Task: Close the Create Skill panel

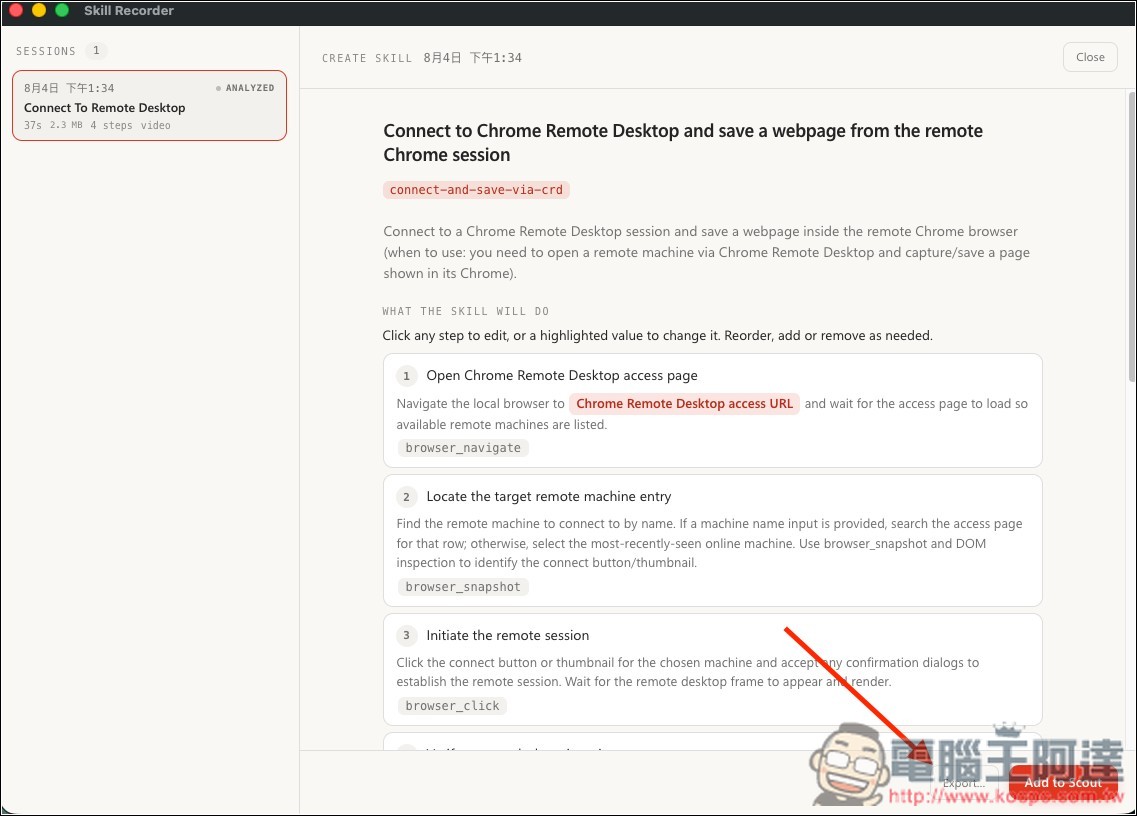Action: 1090,57
